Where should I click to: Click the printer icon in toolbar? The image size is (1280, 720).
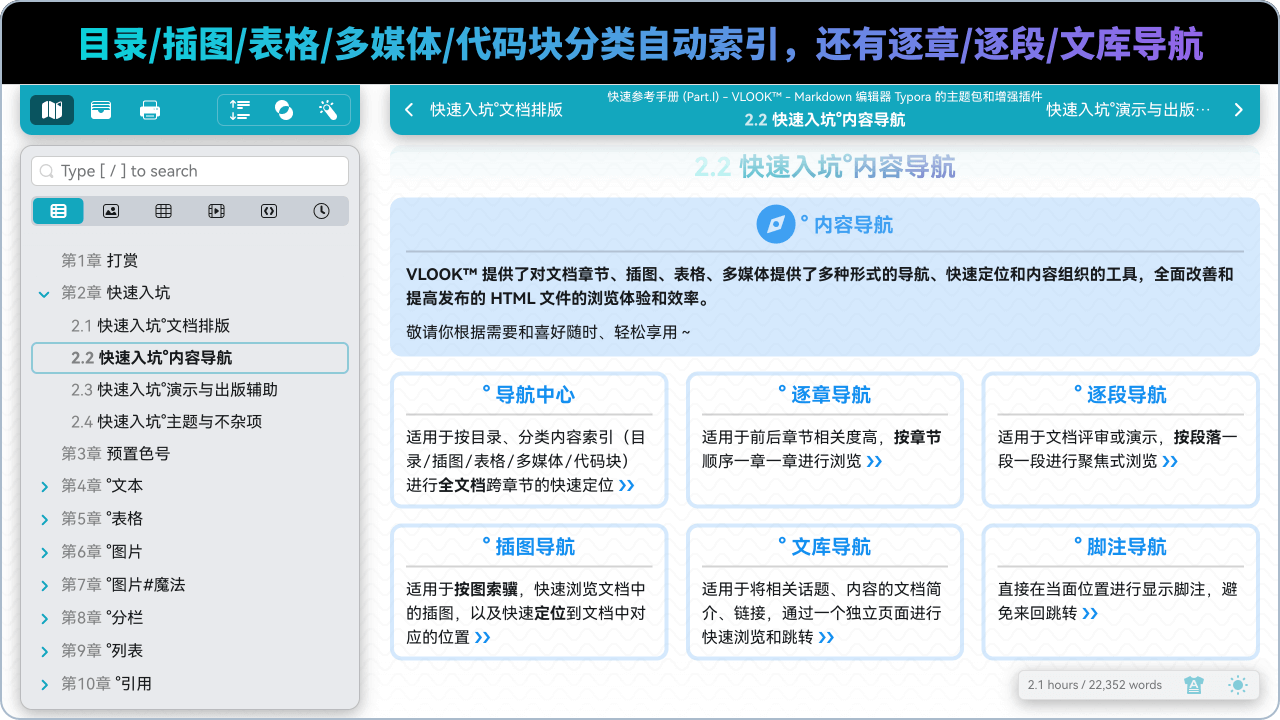point(150,110)
